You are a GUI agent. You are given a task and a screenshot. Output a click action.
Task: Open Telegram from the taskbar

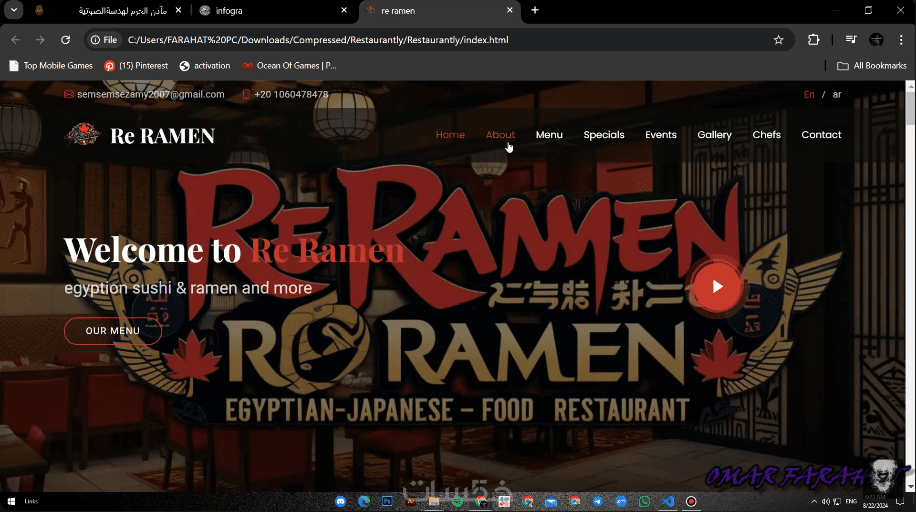[597, 501]
